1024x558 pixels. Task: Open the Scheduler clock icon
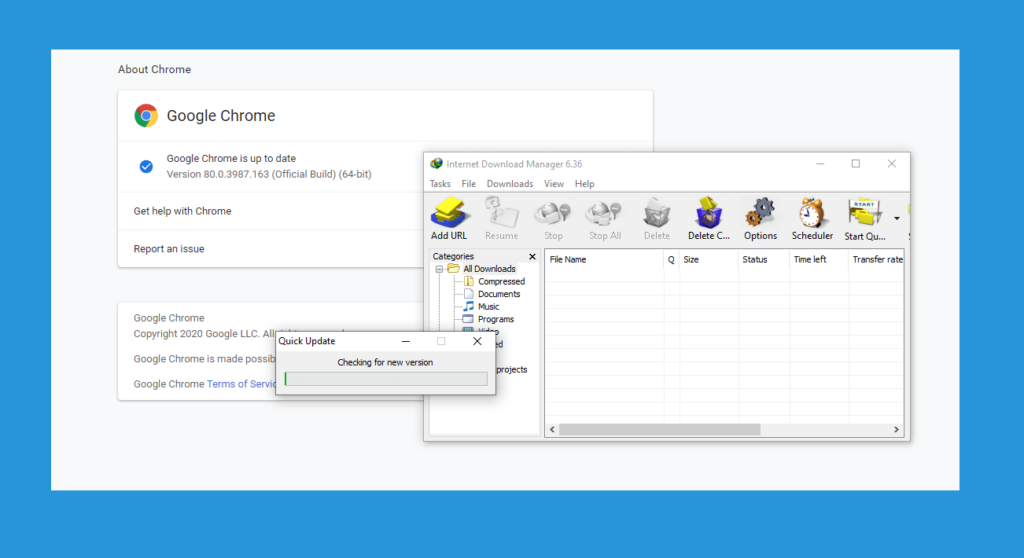click(812, 213)
